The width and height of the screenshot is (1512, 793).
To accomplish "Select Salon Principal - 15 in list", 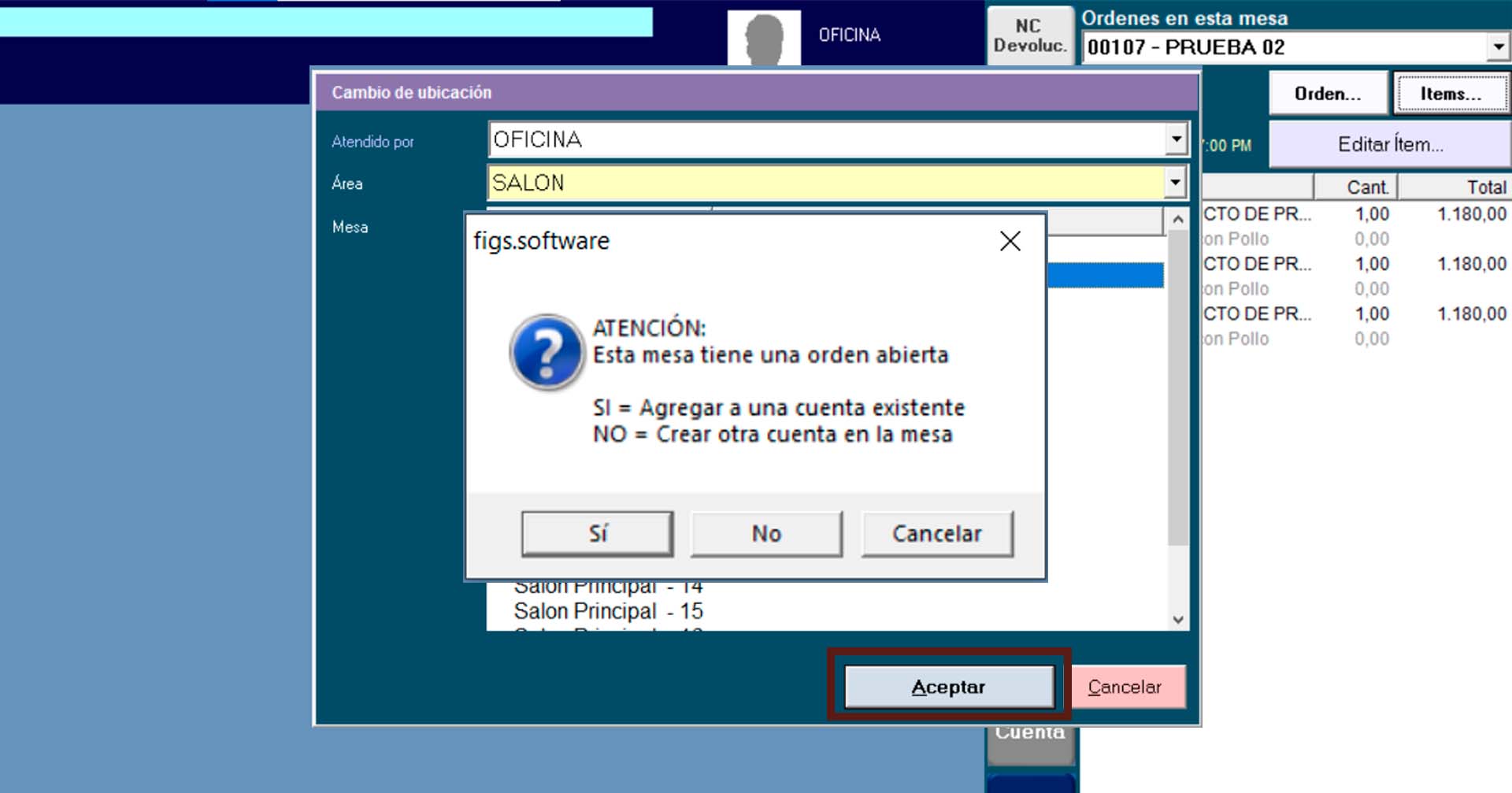I will click(608, 611).
